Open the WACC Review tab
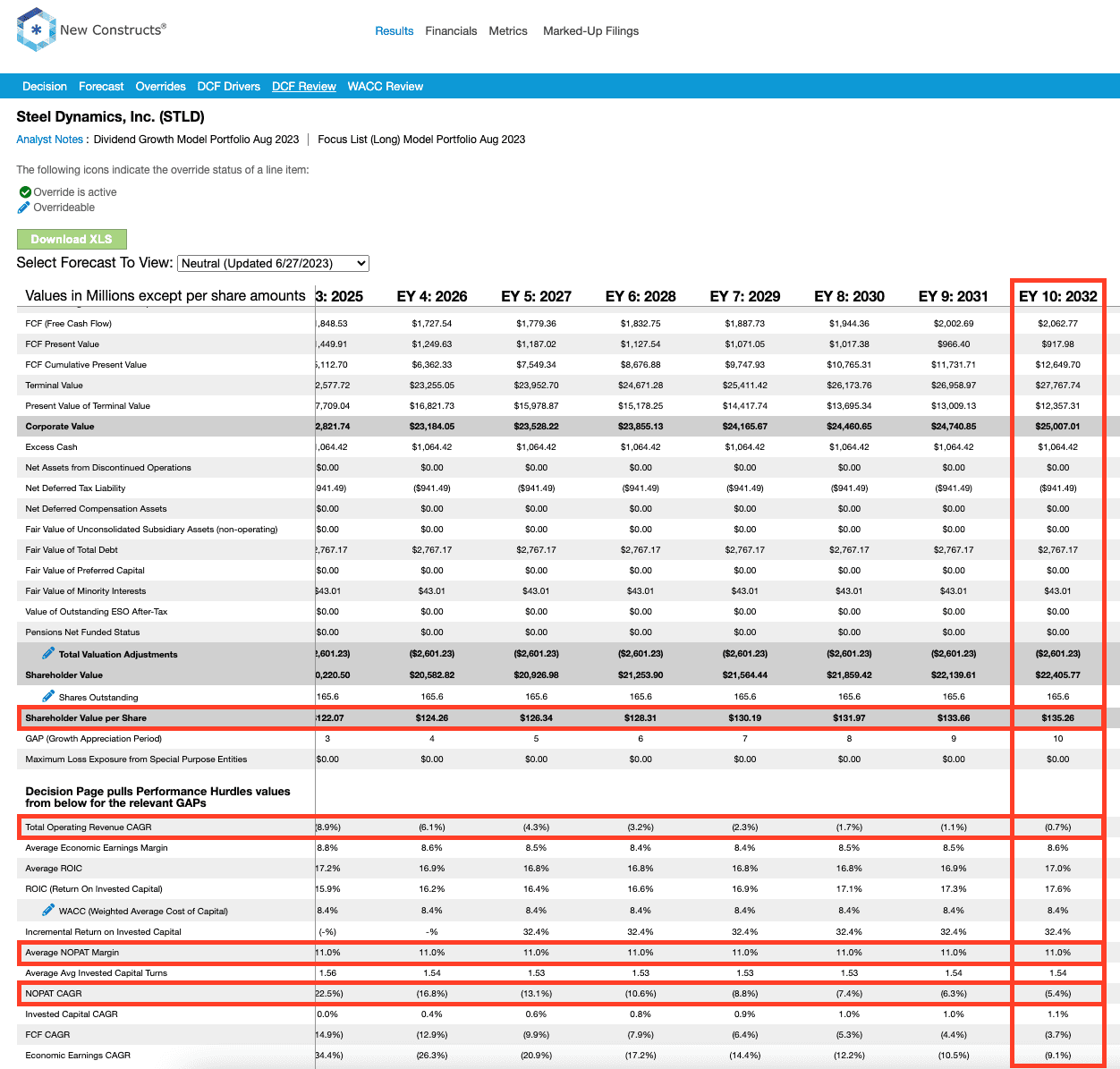 click(x=386, y=87)
